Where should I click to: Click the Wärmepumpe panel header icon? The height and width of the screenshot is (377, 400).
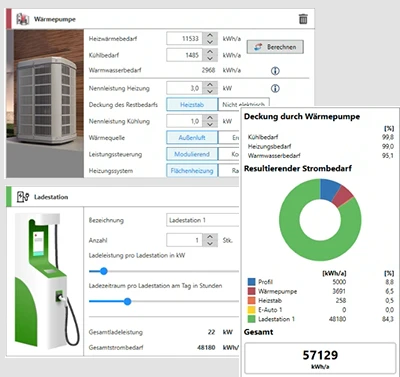23,19
